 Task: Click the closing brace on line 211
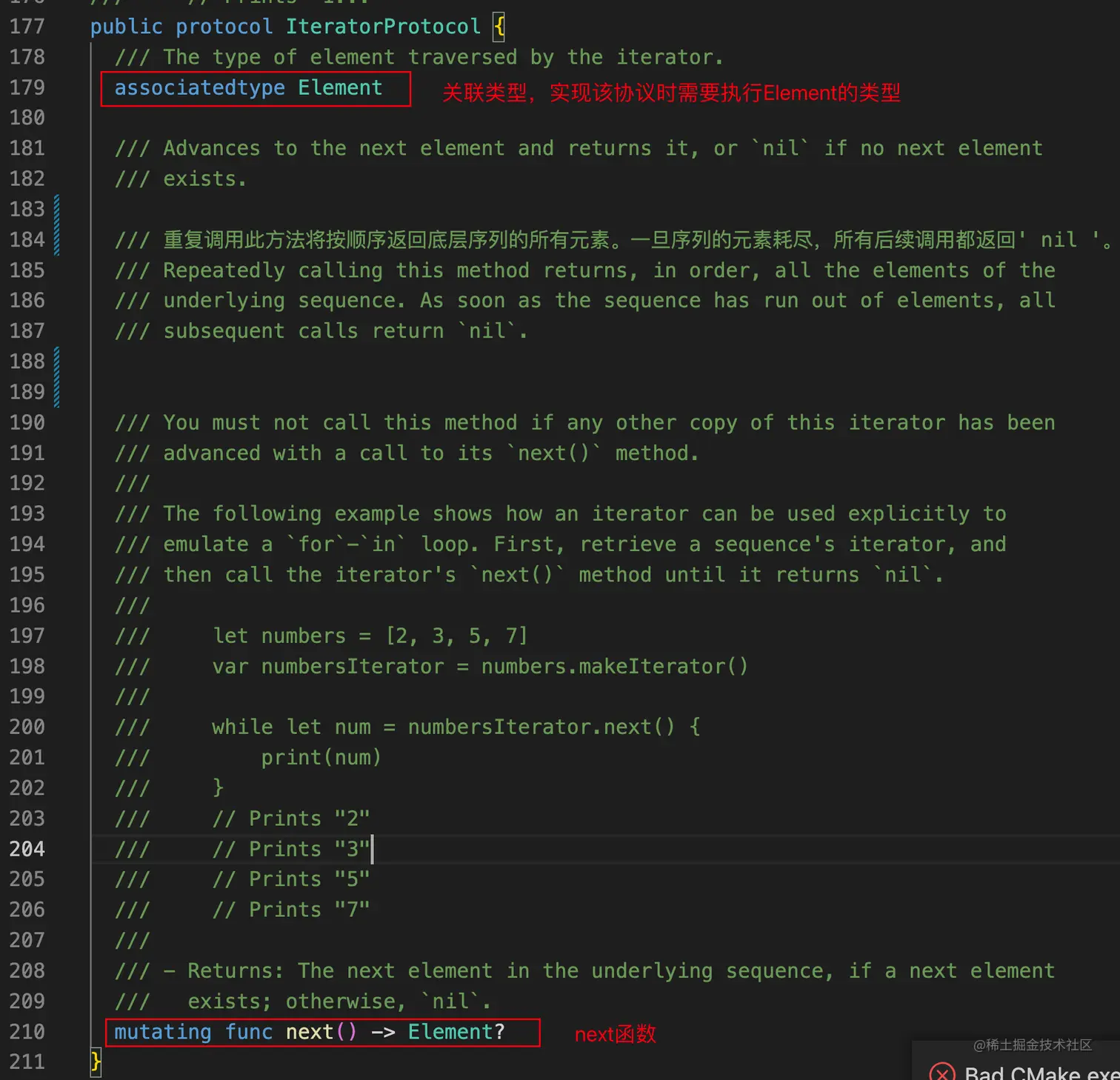click(96, 1062)
